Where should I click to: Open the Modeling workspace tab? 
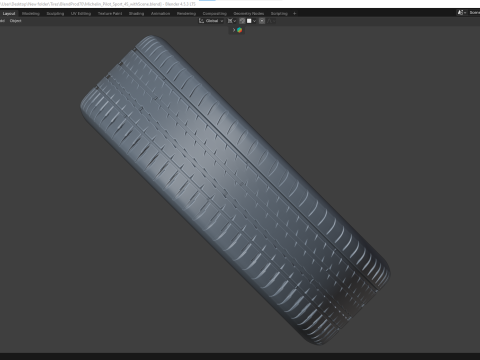[31, 14]
